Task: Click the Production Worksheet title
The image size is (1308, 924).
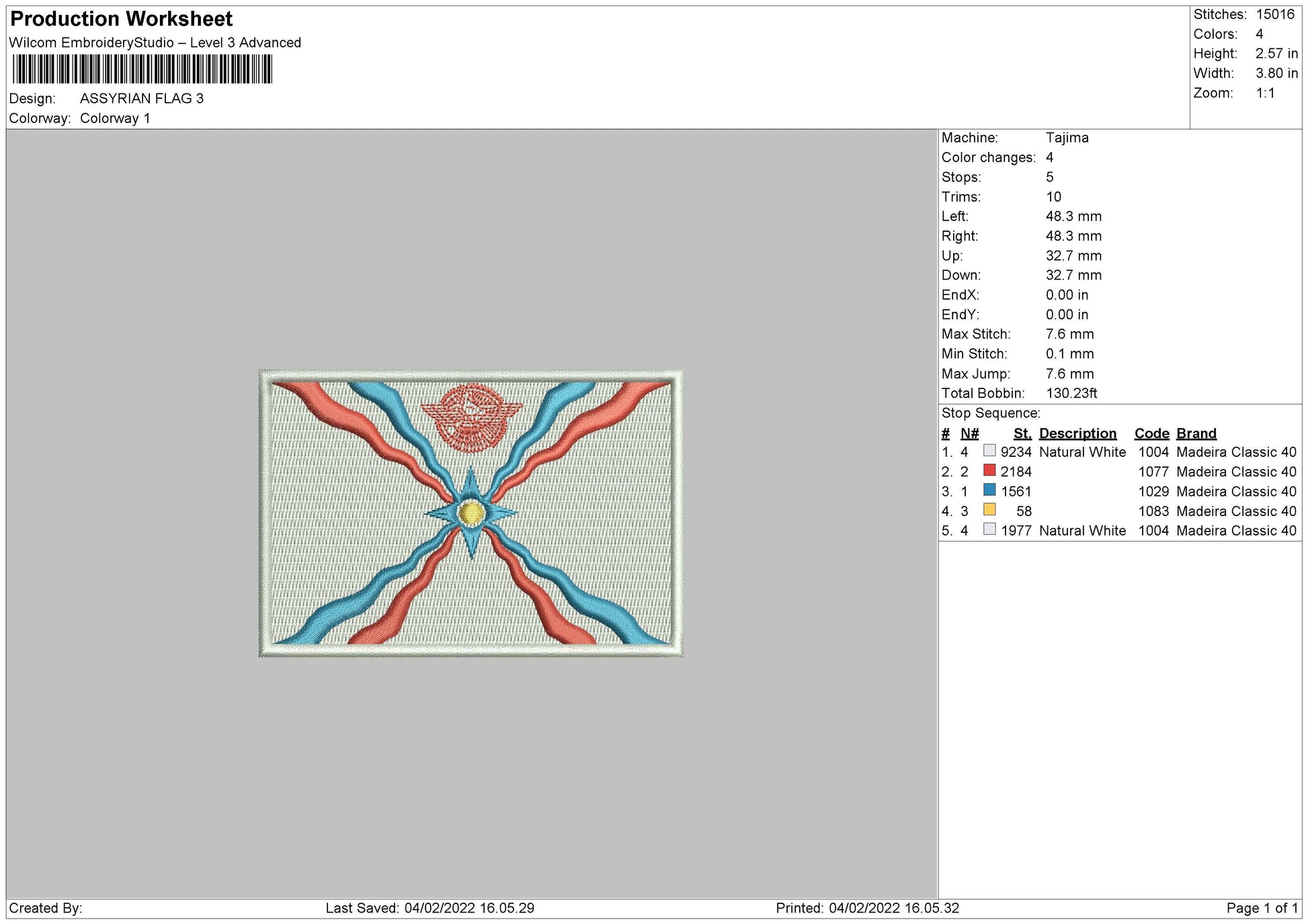Action: tap(122, 19)
